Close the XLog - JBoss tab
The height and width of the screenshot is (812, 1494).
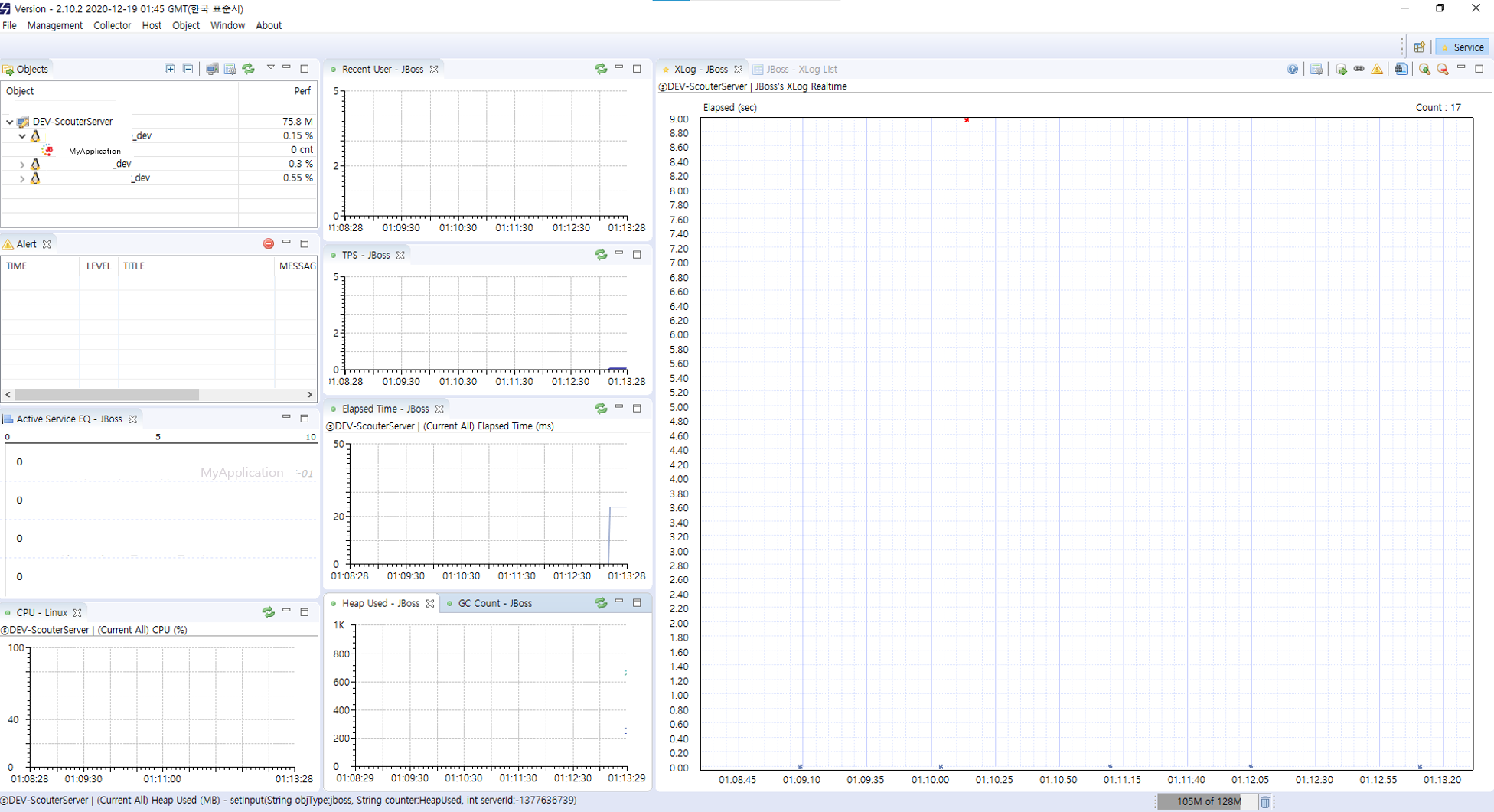click(x=739, y=69)
